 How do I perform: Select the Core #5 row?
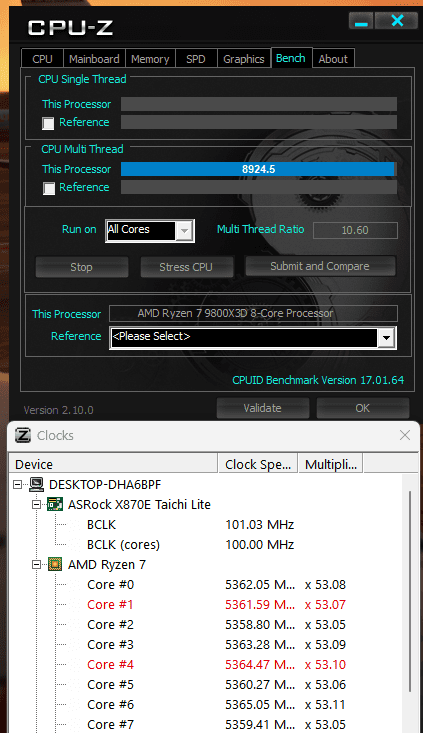(206, 684)
